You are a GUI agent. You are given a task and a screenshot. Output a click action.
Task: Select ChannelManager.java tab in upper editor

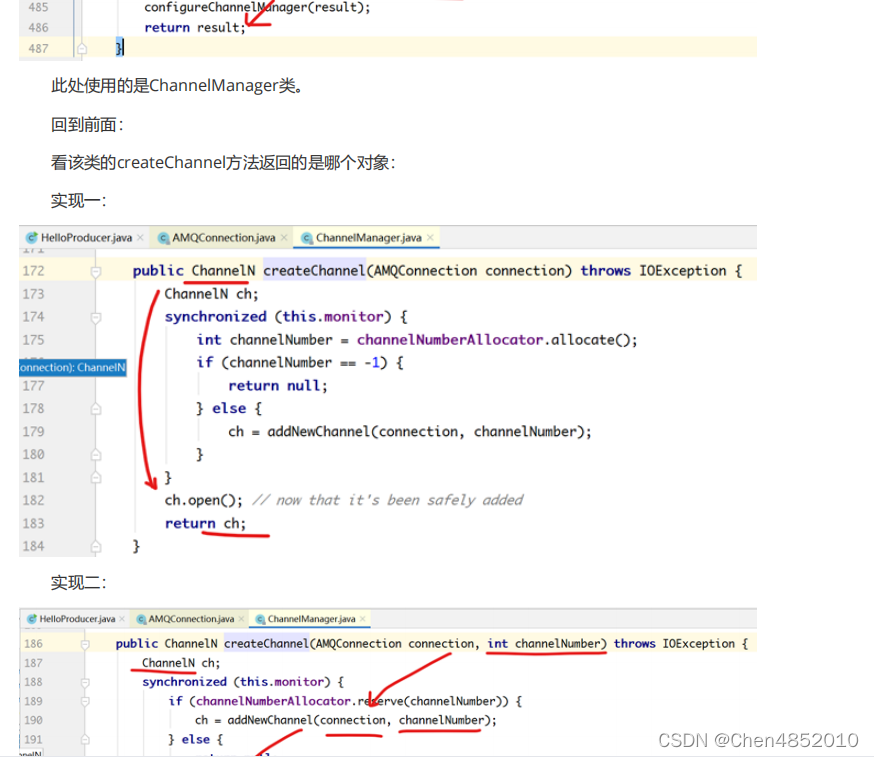click(368, 238)
